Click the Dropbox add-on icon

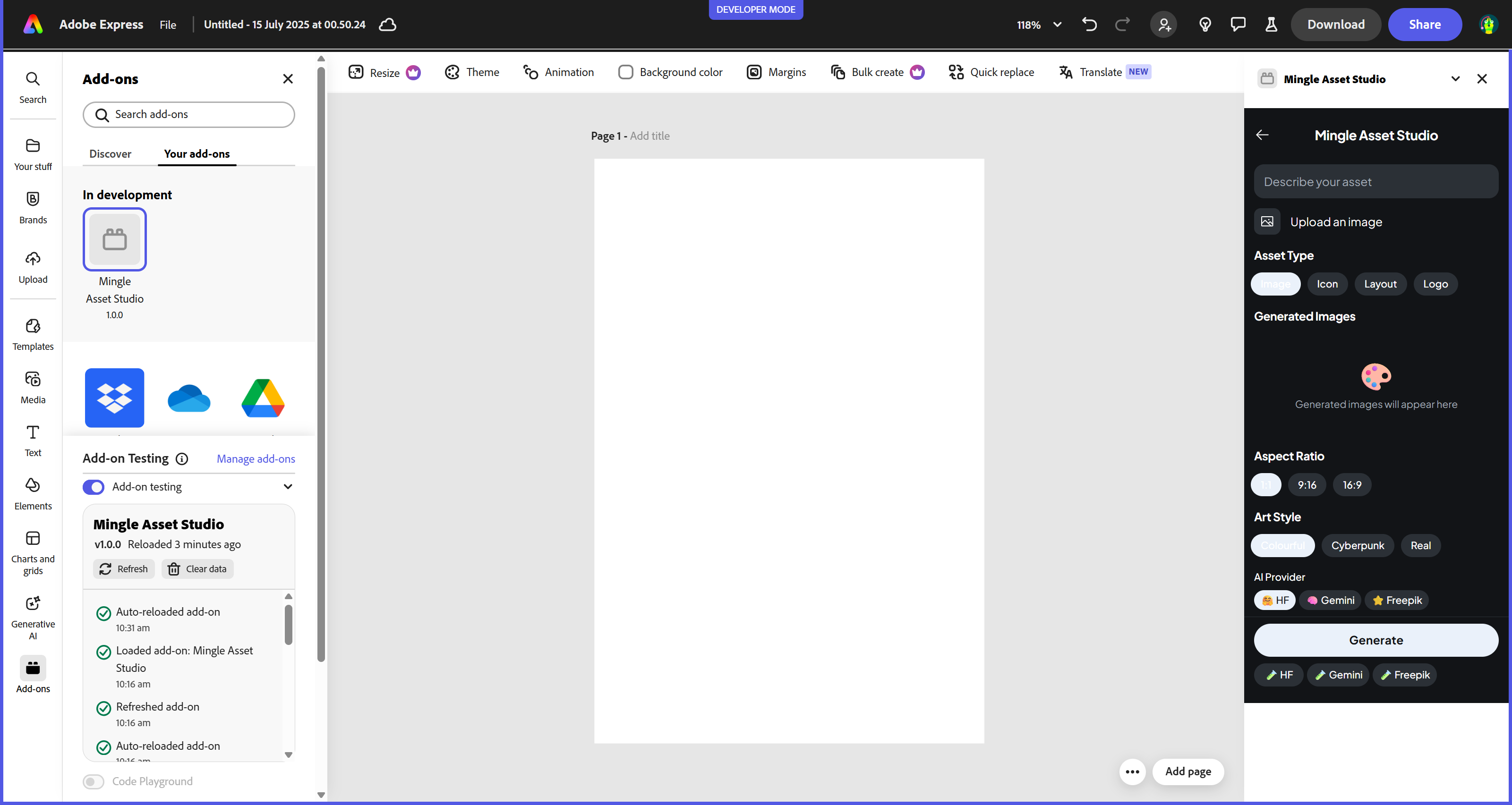click(x=114, y=397)
